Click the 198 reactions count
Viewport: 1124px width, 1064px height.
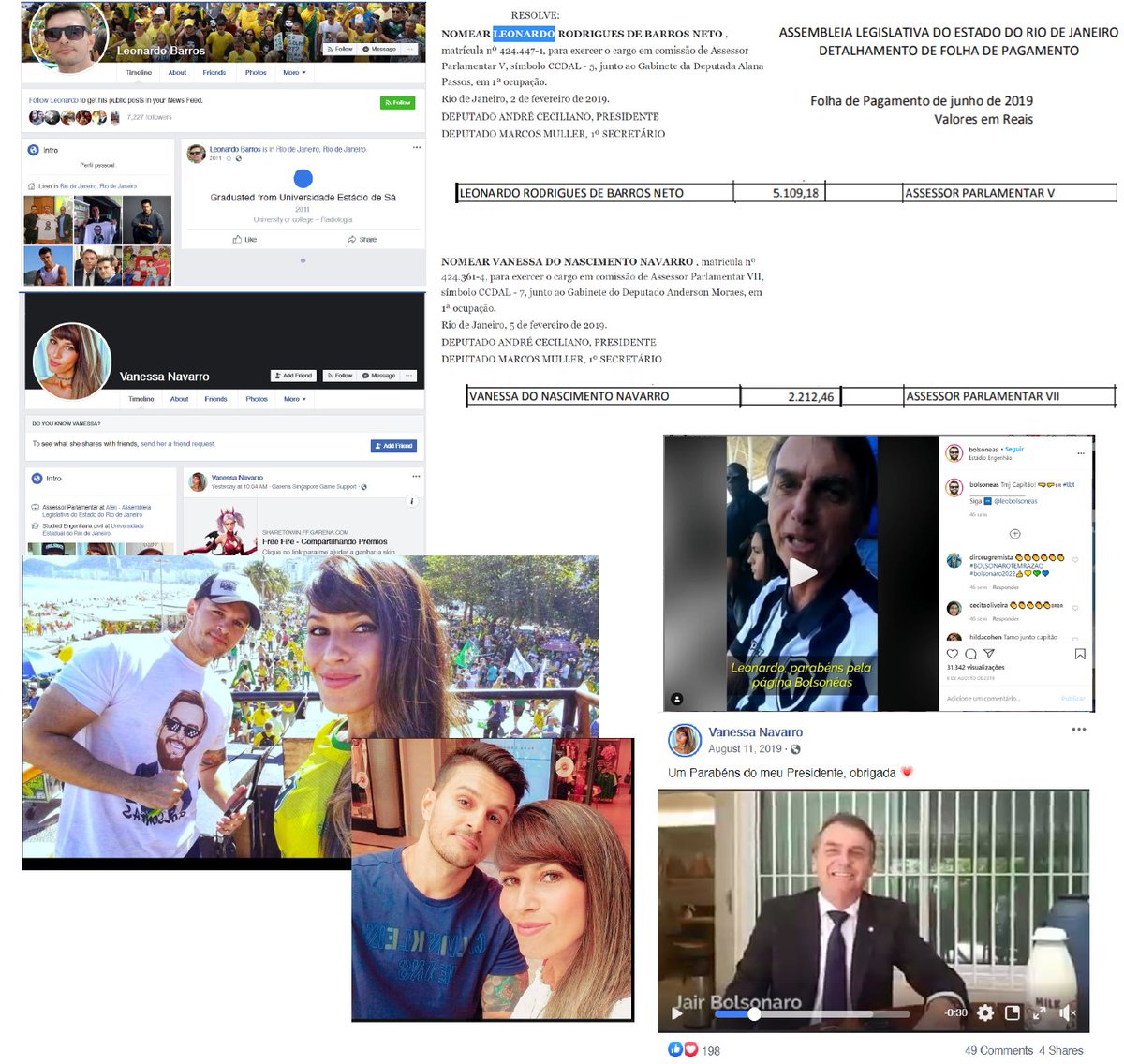point(711,1051)
